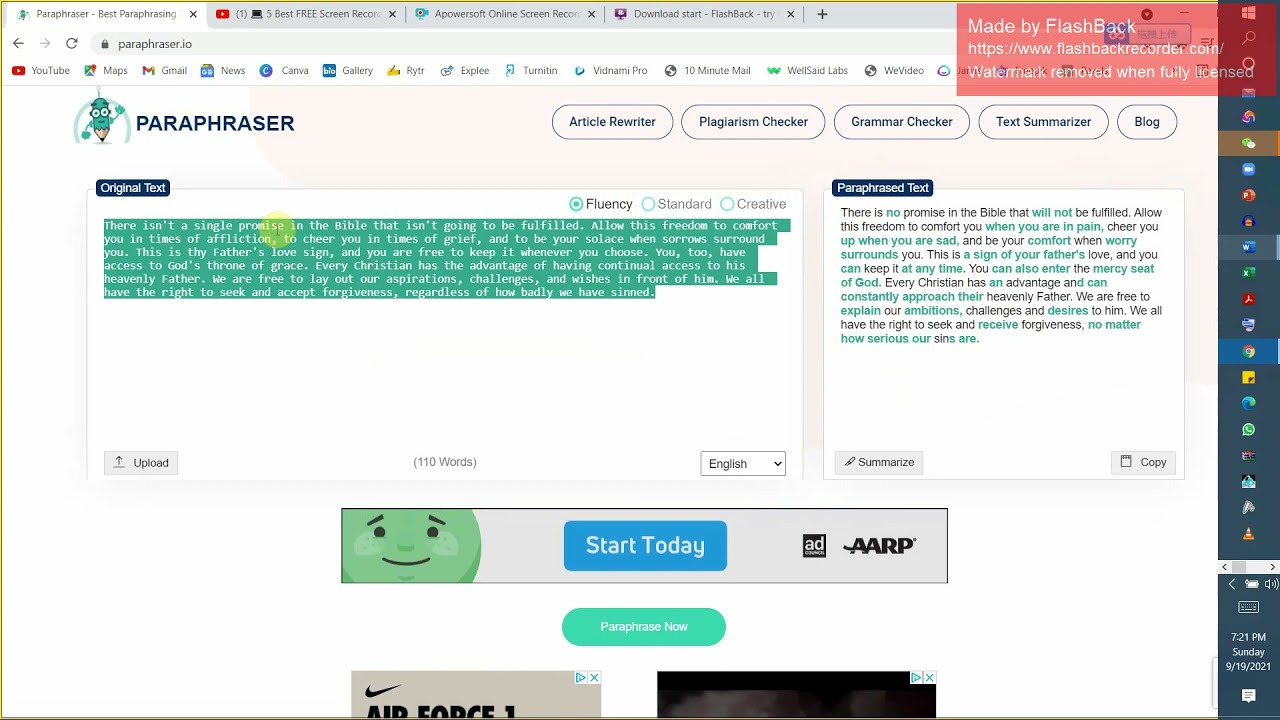Open the Vidnami Pro bookmark
Screen dimensions: 1280x720
610,71
